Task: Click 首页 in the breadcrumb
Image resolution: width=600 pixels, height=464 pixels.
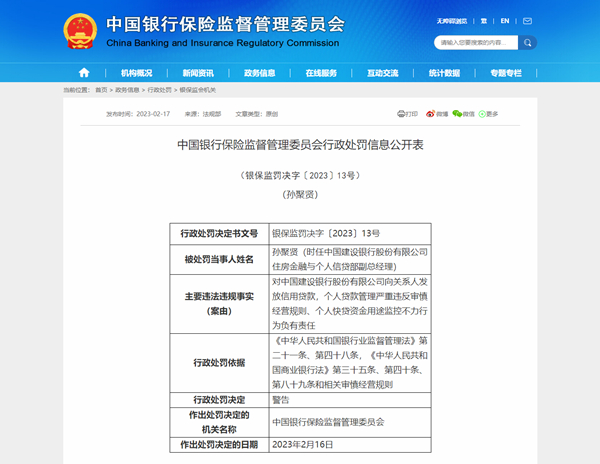Action: tap(101, 90)
